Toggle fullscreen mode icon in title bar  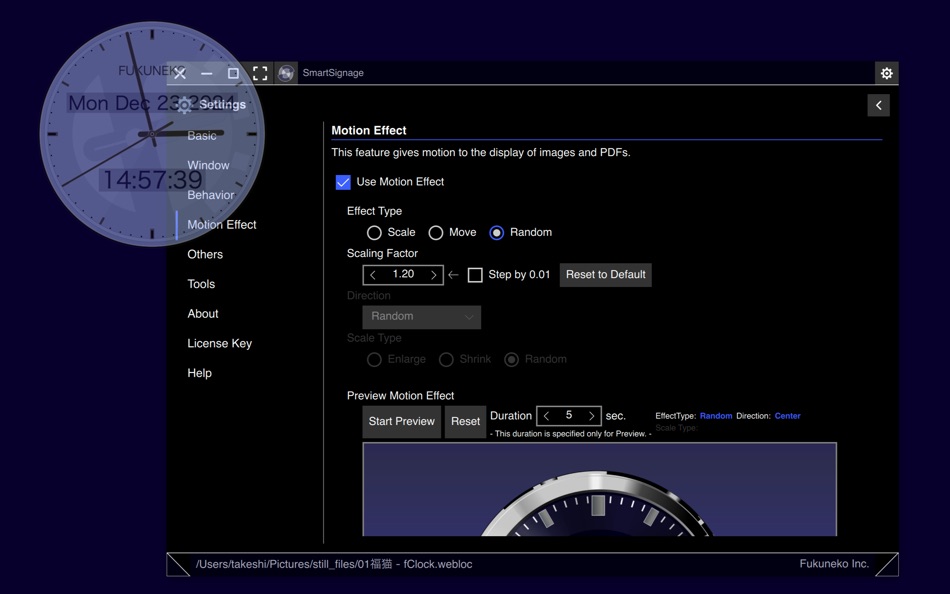tap(260, 73)
